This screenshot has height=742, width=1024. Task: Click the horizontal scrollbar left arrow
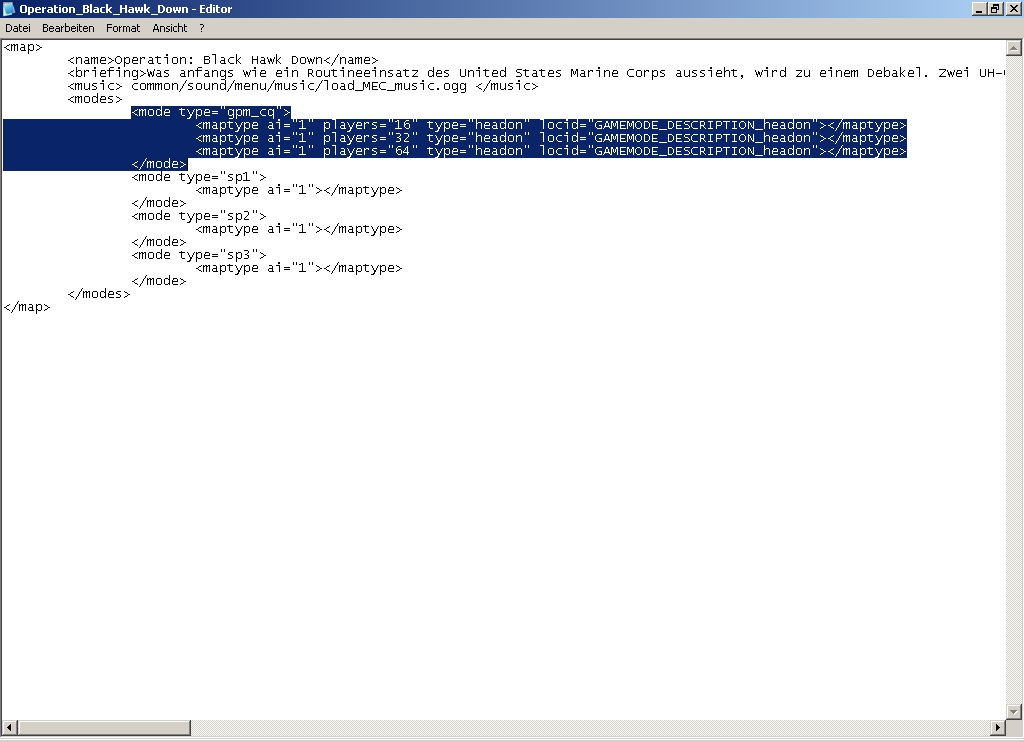(10, 727)
